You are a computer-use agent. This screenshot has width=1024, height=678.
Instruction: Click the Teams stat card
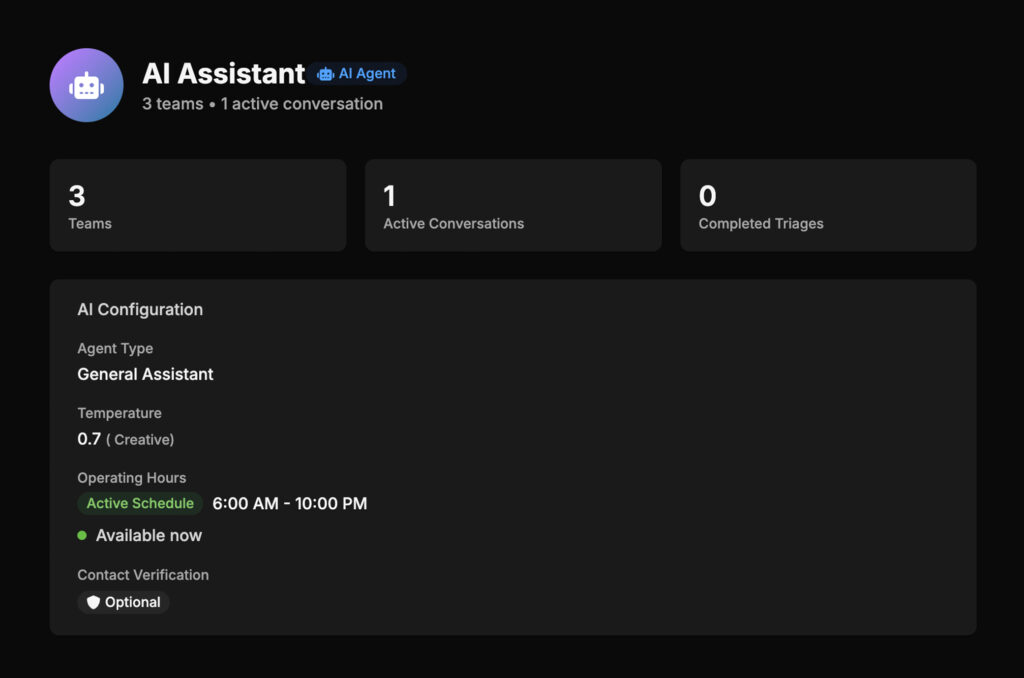coord(197,204)
